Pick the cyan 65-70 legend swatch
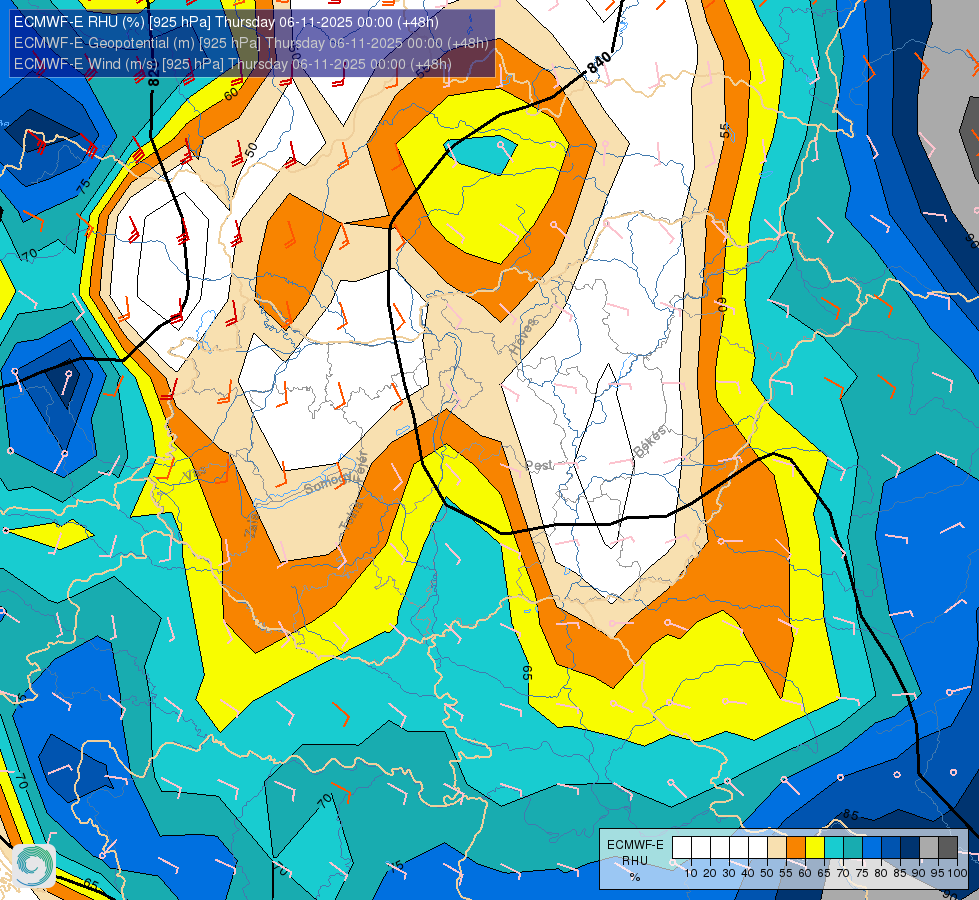The height and width of the screenshot is (900, 979). click(834, 847)
